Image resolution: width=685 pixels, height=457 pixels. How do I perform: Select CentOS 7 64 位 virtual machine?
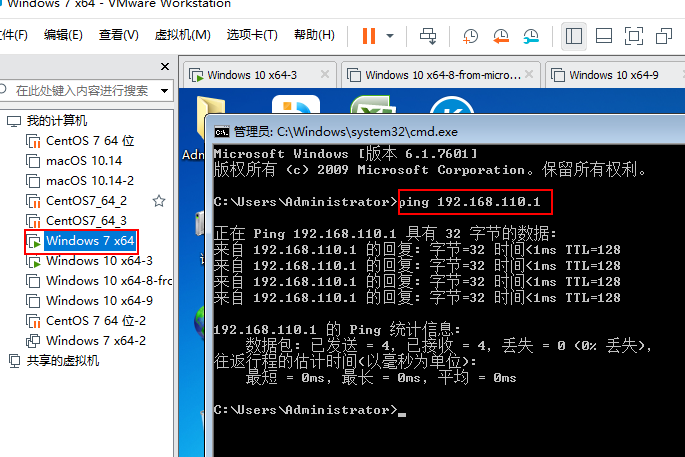[90, 141]
